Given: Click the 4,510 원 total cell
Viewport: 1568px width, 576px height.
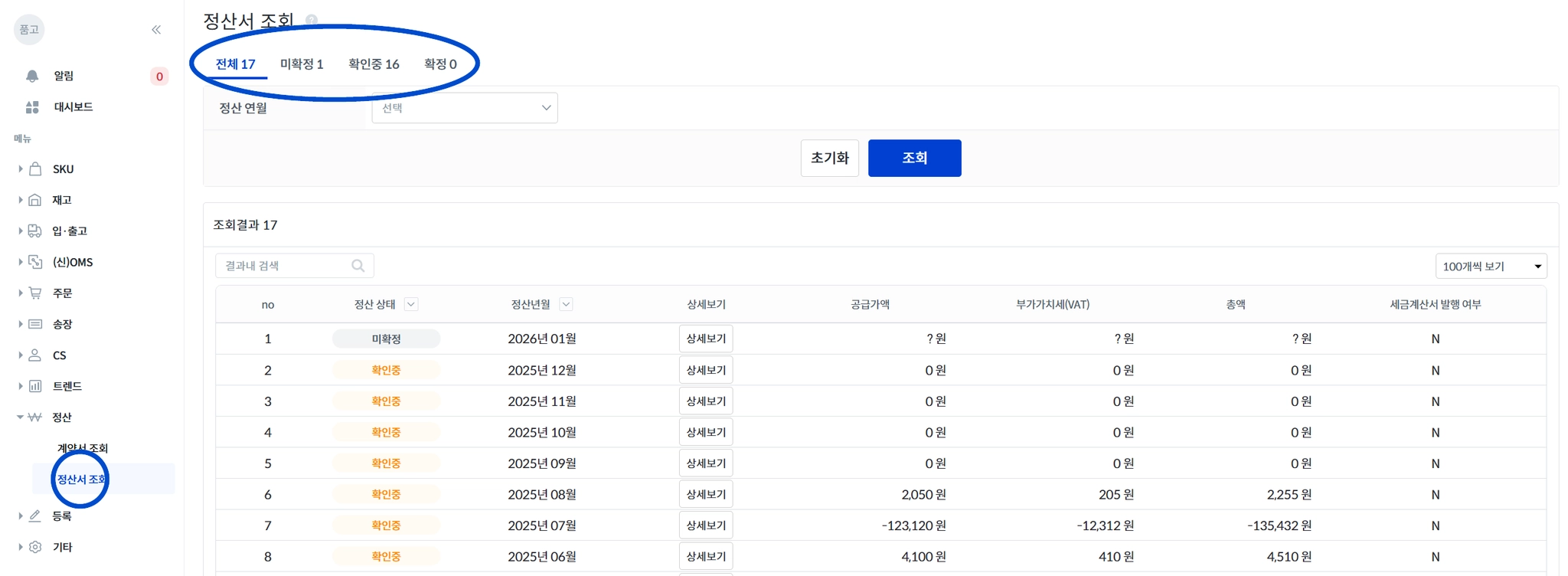Looking at the screenshot, I should (x=1289, y=556).
